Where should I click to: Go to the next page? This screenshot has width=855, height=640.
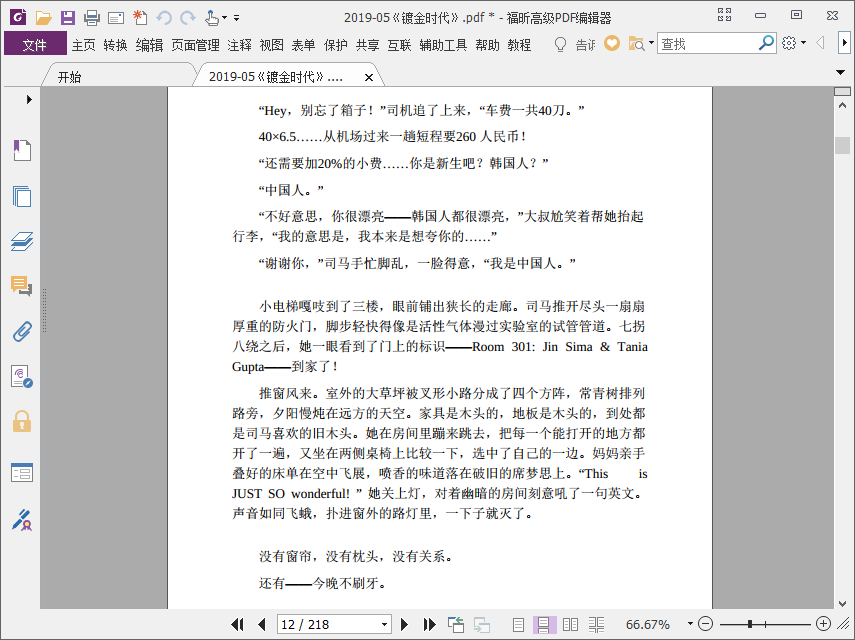(404, 624)
